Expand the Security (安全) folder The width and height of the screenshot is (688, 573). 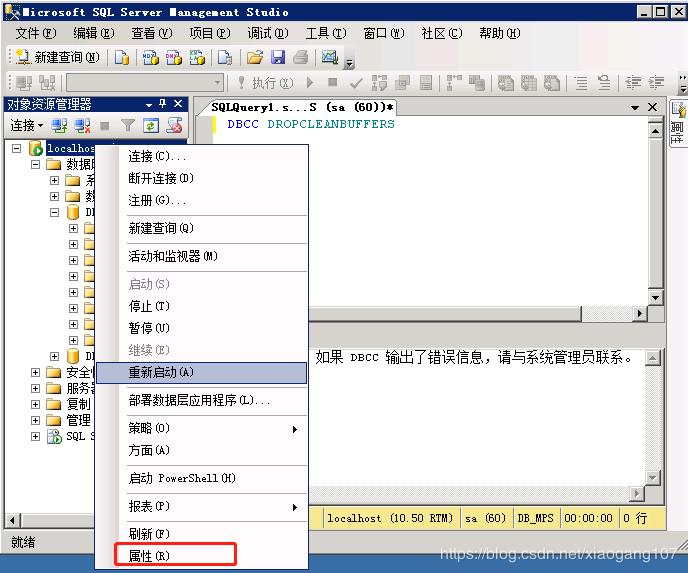click(36, 372)
